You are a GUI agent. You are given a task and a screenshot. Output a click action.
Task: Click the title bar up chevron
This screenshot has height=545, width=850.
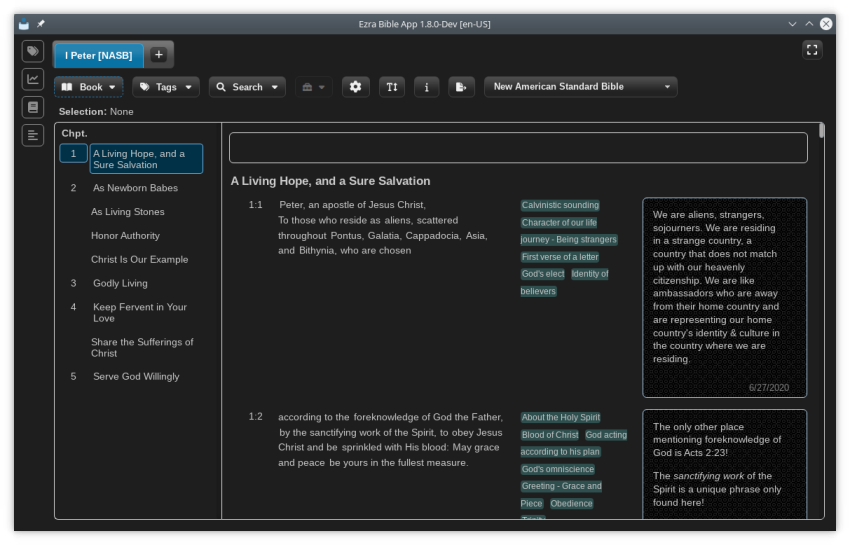click(809, 24)
